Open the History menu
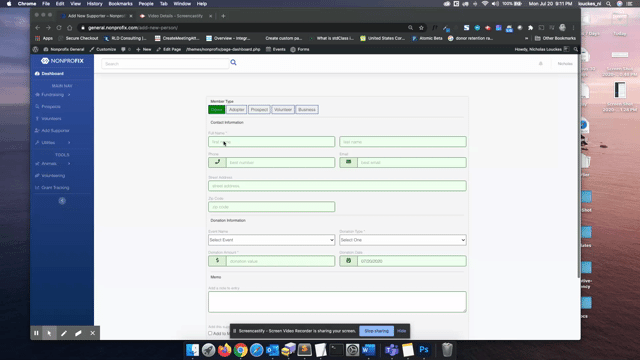 94,4
